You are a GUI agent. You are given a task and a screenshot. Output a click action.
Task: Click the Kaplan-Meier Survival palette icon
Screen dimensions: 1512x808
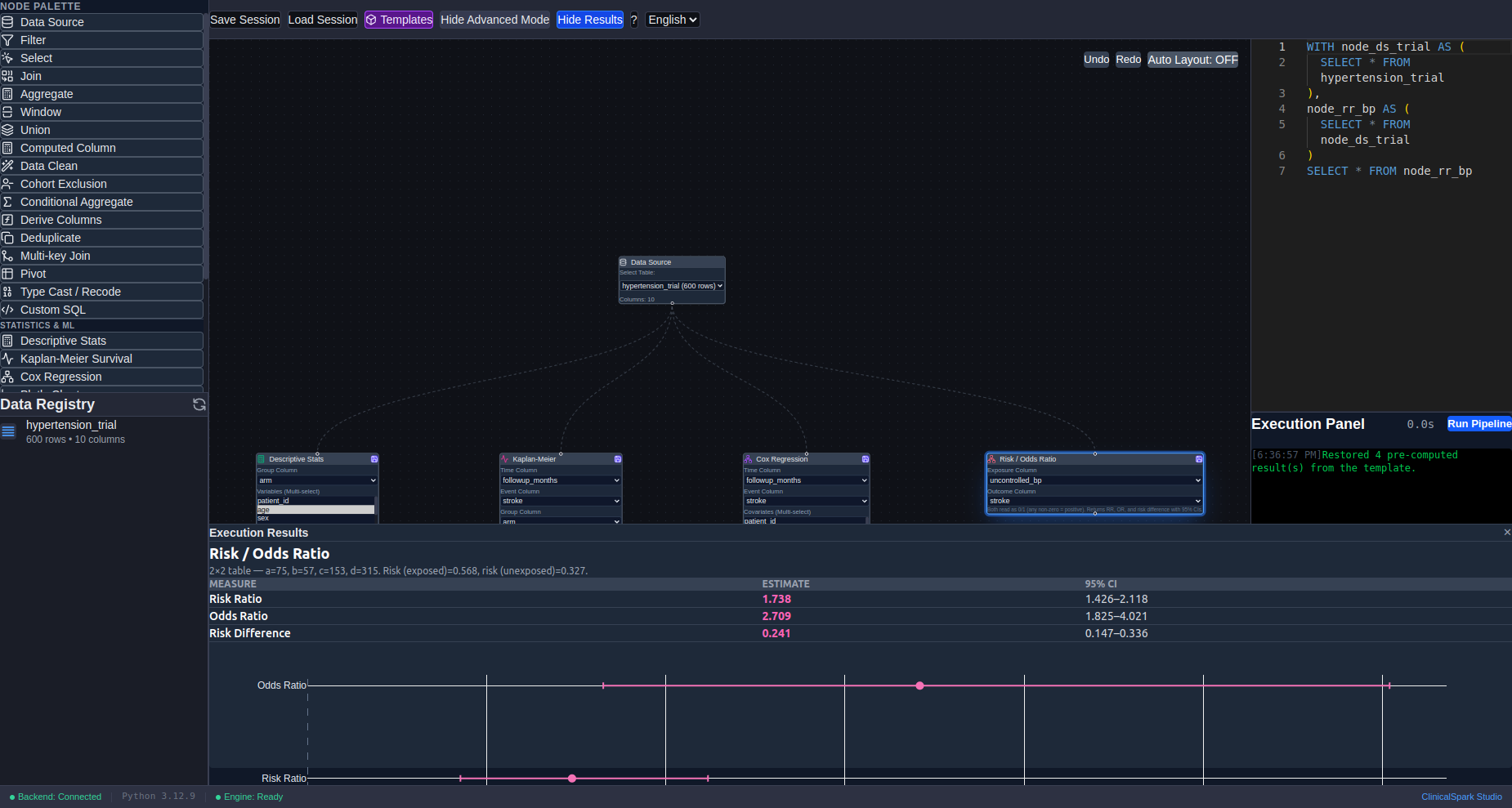point(7,359)
